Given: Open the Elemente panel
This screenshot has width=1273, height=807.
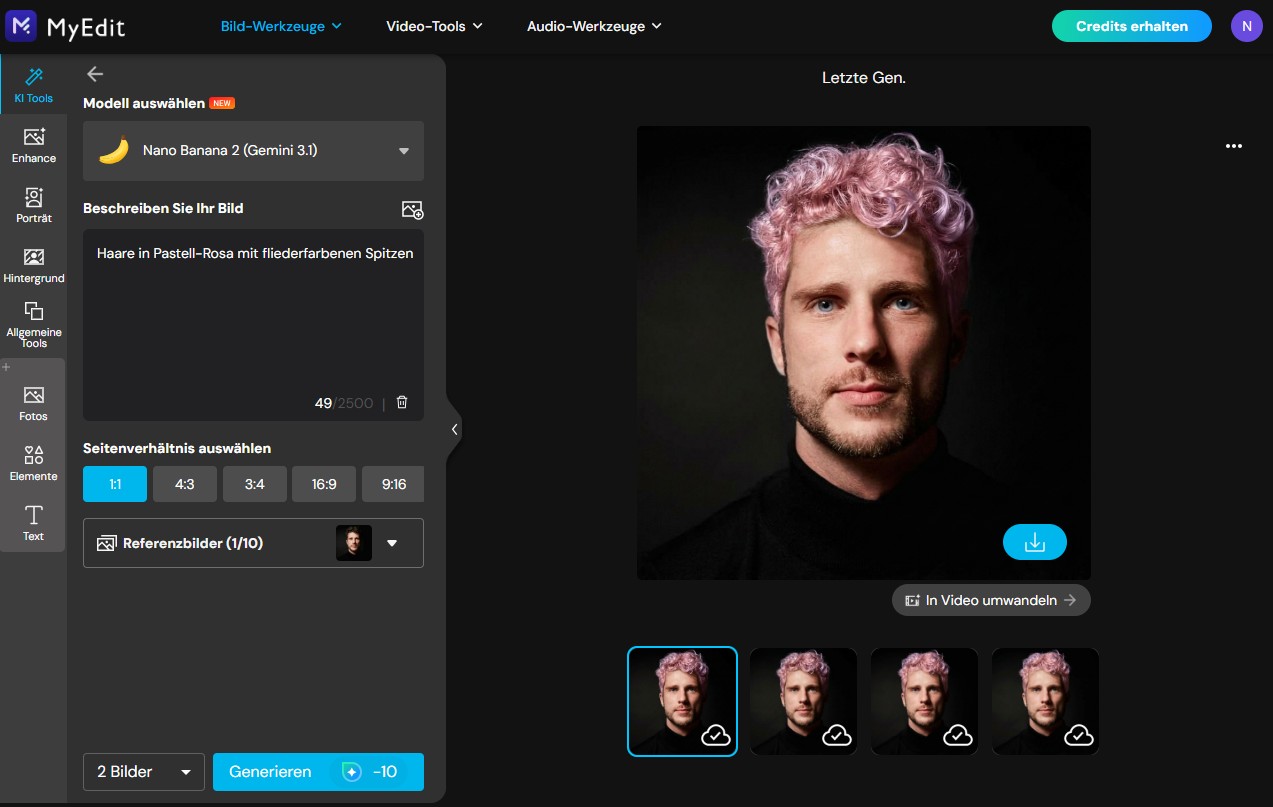Looking at the screenshot, I should coord(33,462).
